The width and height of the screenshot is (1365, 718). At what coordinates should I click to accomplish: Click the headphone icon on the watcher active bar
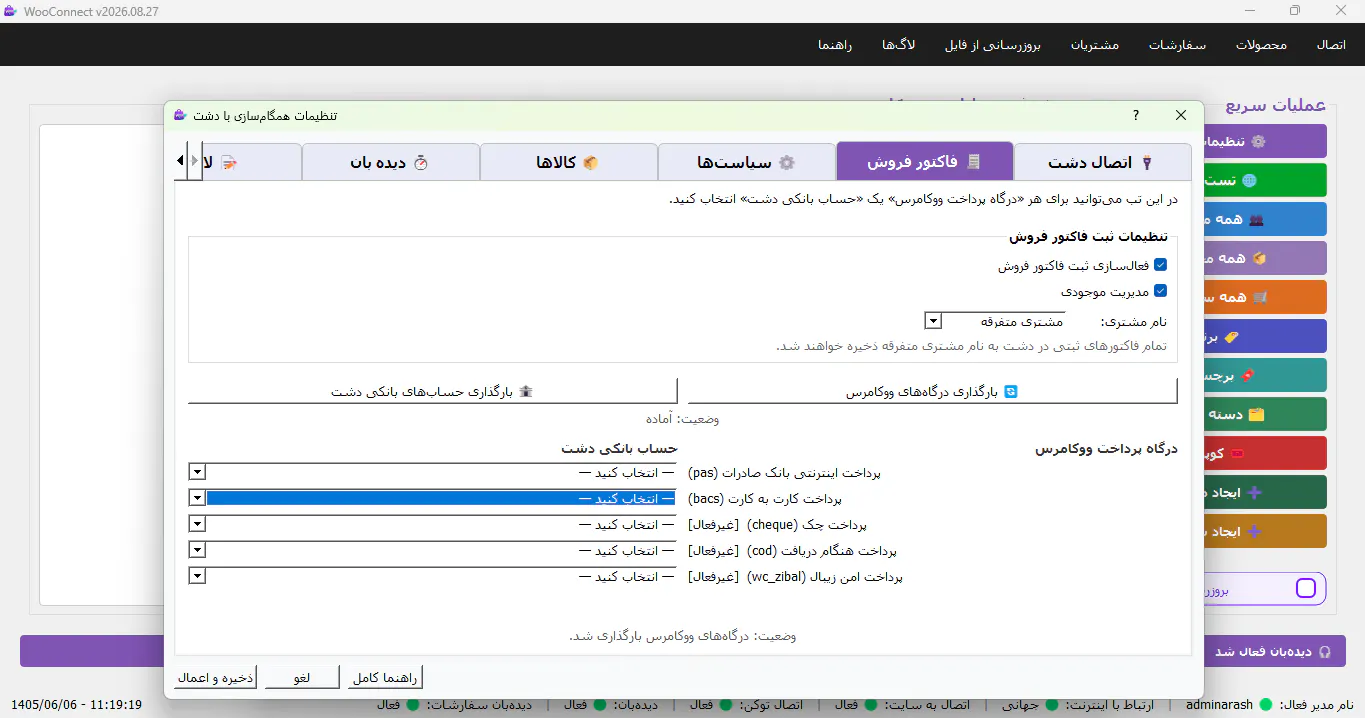pos(1326,651)
